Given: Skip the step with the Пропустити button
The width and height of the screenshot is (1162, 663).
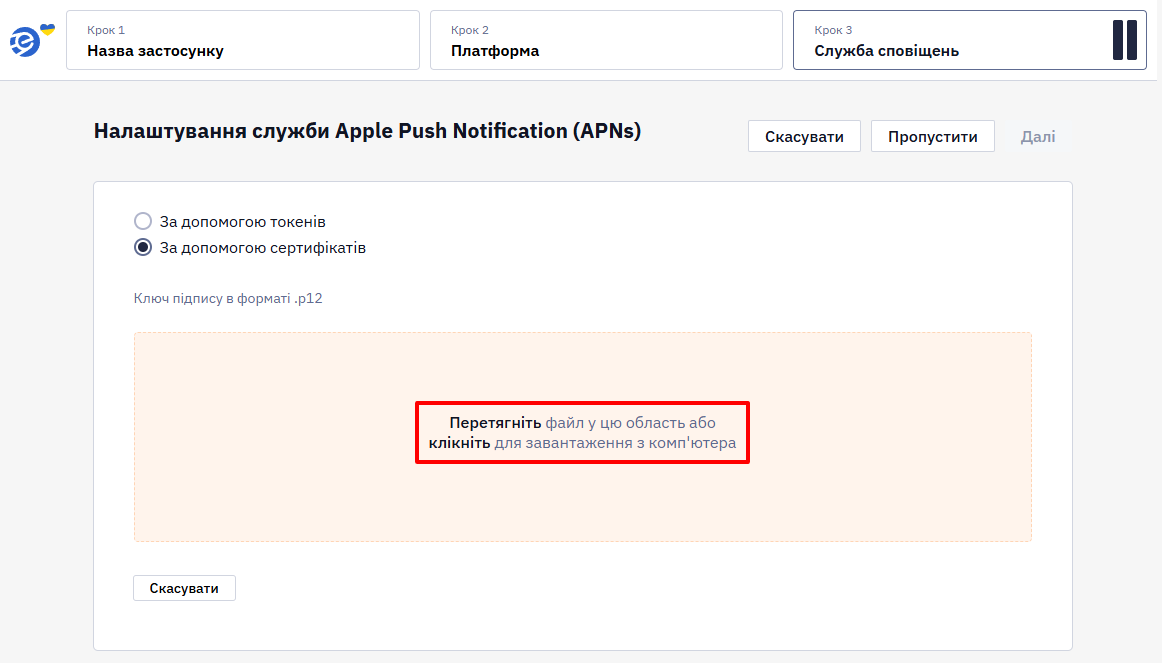Looking at the screenshot, I should click(x=932, y=136).
